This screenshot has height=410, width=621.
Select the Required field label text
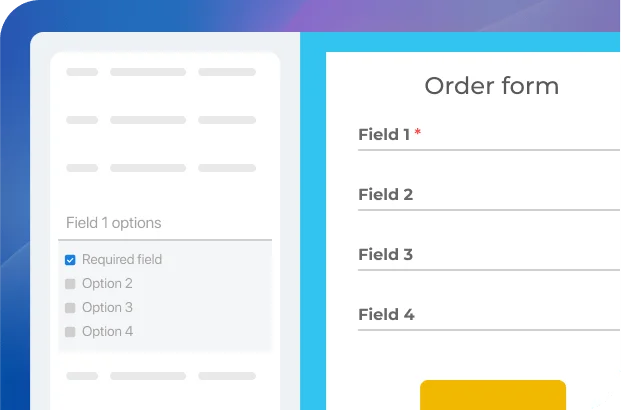coord(122,260)
